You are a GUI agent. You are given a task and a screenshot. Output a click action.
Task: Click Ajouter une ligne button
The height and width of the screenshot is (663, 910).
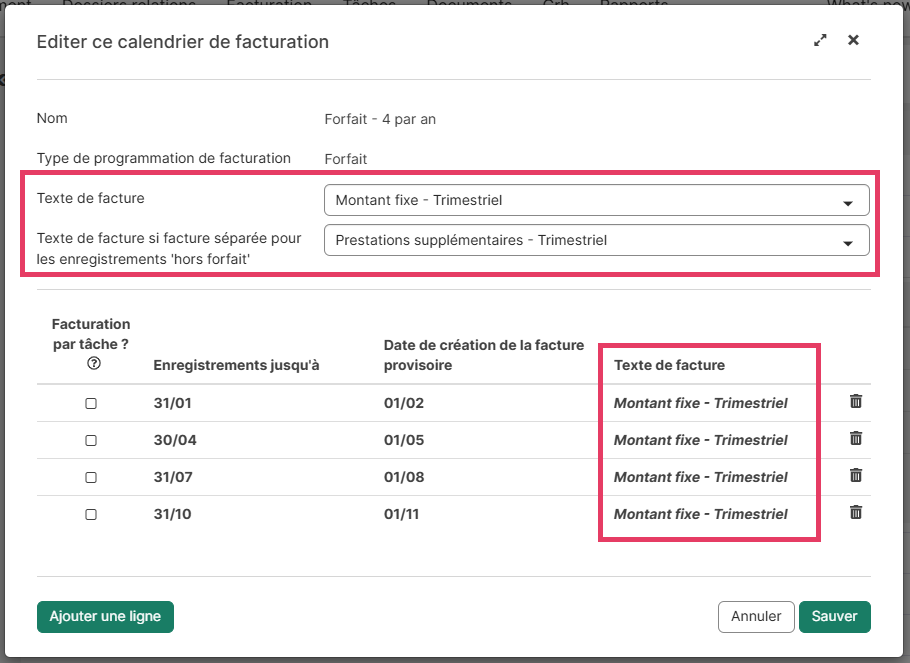[x=105, y=617]
